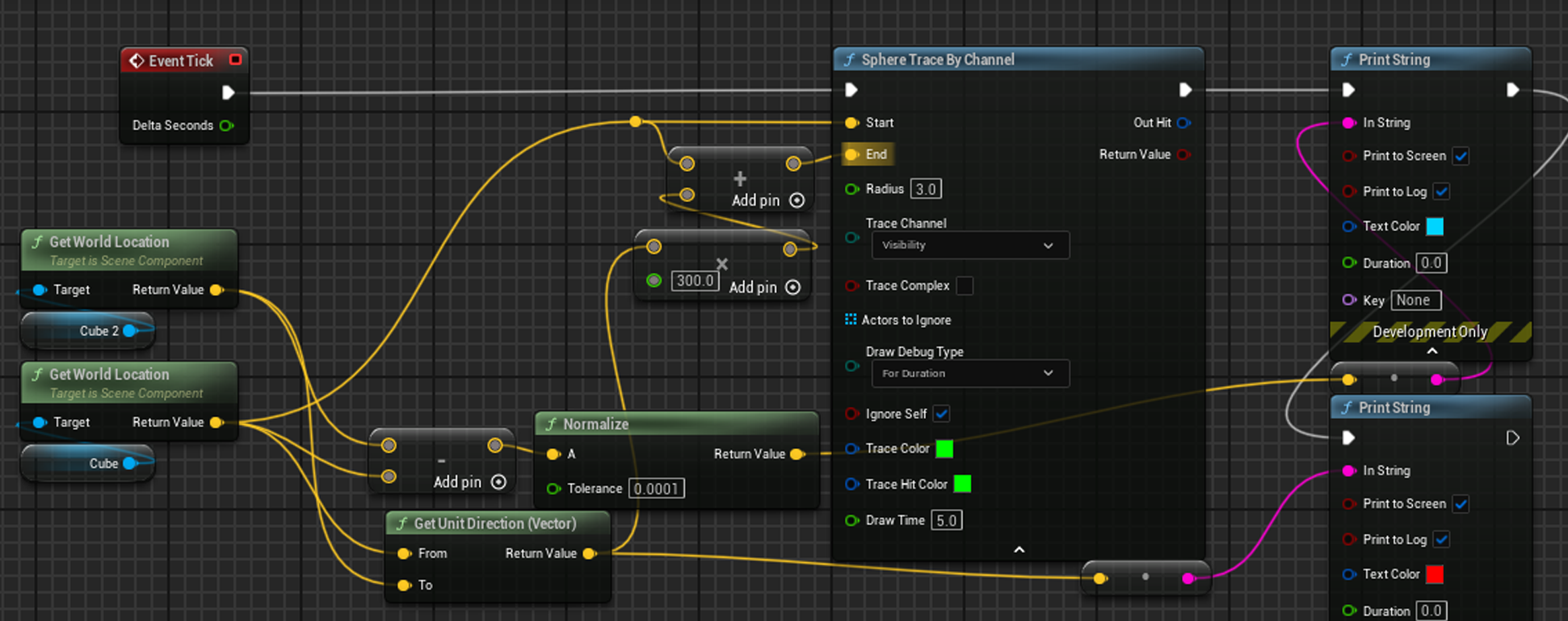This screenshot has height=621, width=1568.
Task: Toggle the Trace Complex checkbox
Action: pyautogui.click(x=965, y=286)
